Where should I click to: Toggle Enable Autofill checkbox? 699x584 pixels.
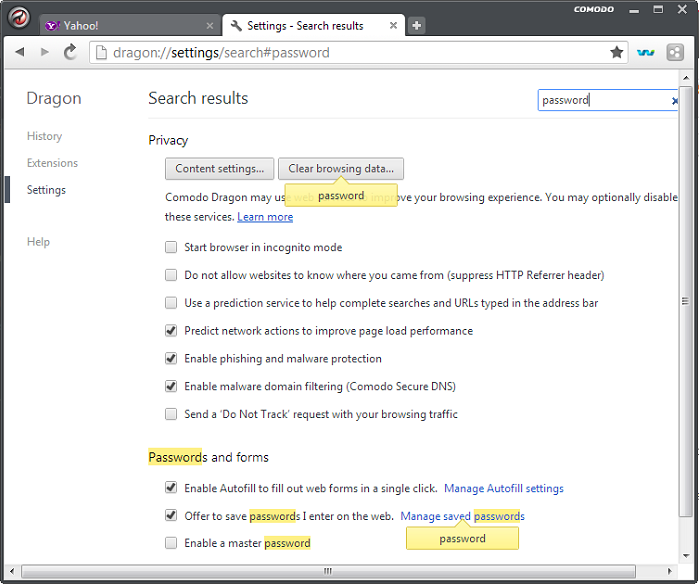171,487
